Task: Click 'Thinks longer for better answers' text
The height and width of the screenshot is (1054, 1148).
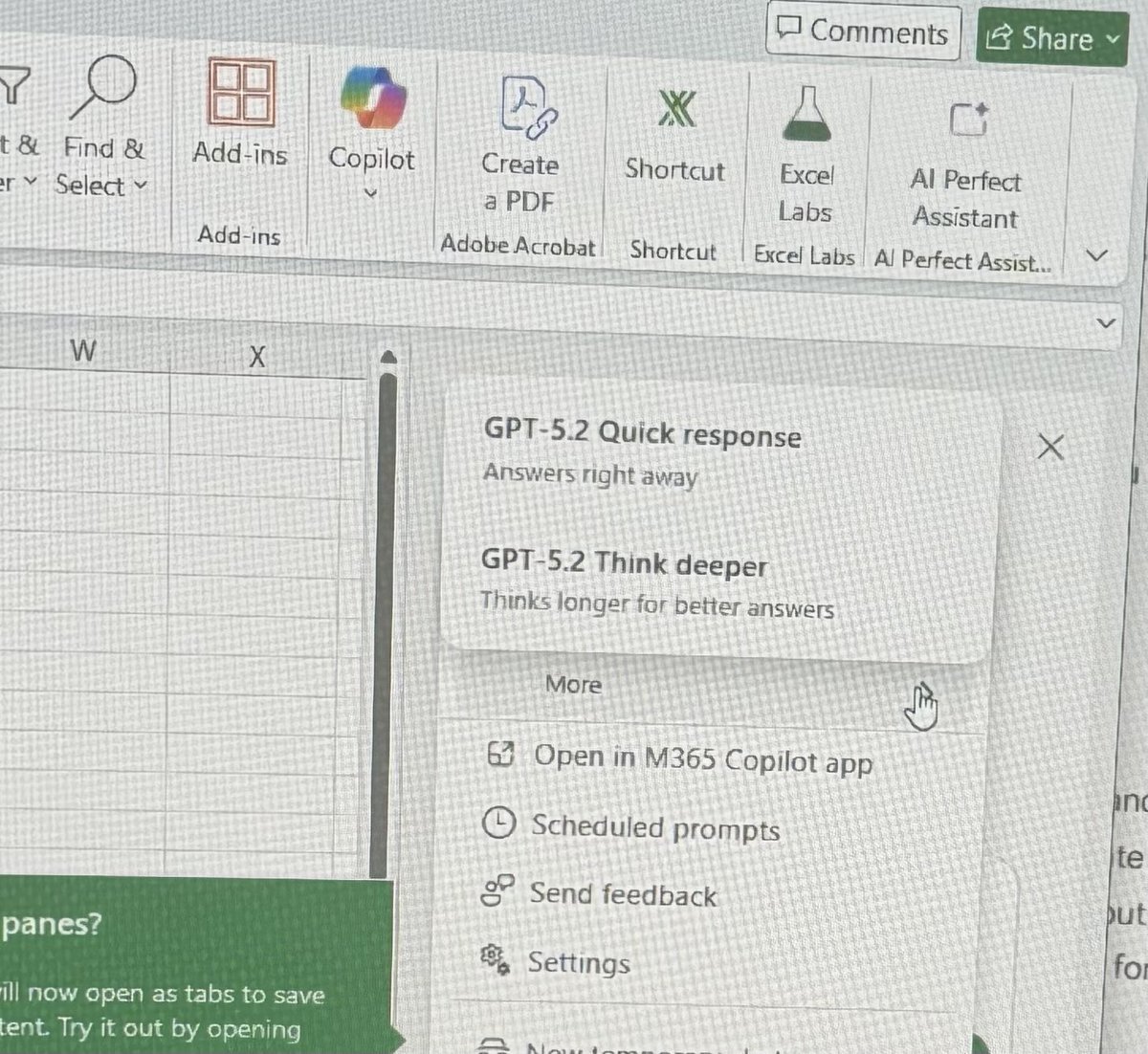Action: (x=657, y=604)
